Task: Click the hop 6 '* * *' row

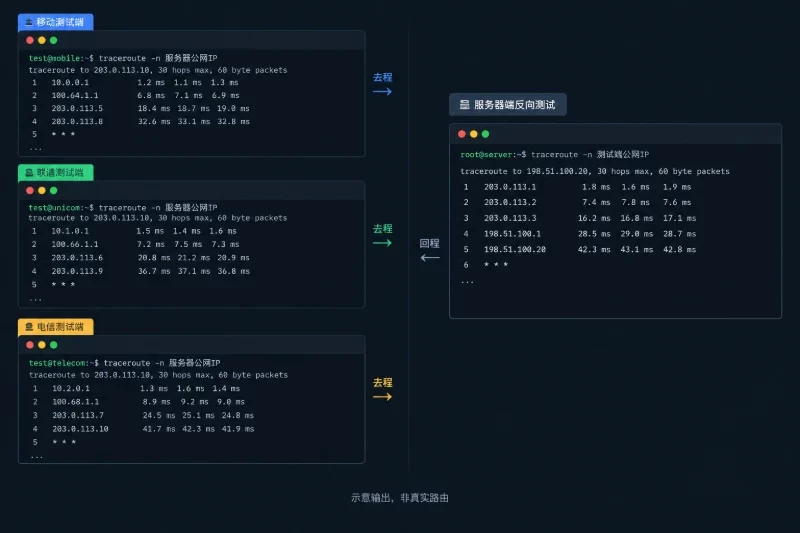Action: point(486,265)
